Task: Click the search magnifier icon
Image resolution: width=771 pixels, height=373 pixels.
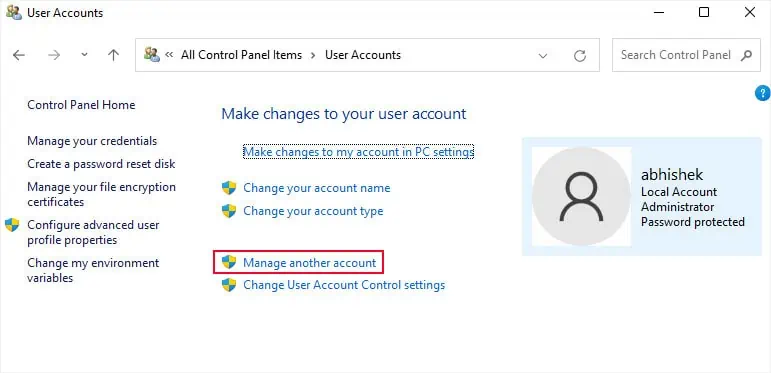Action: (746, 55)
